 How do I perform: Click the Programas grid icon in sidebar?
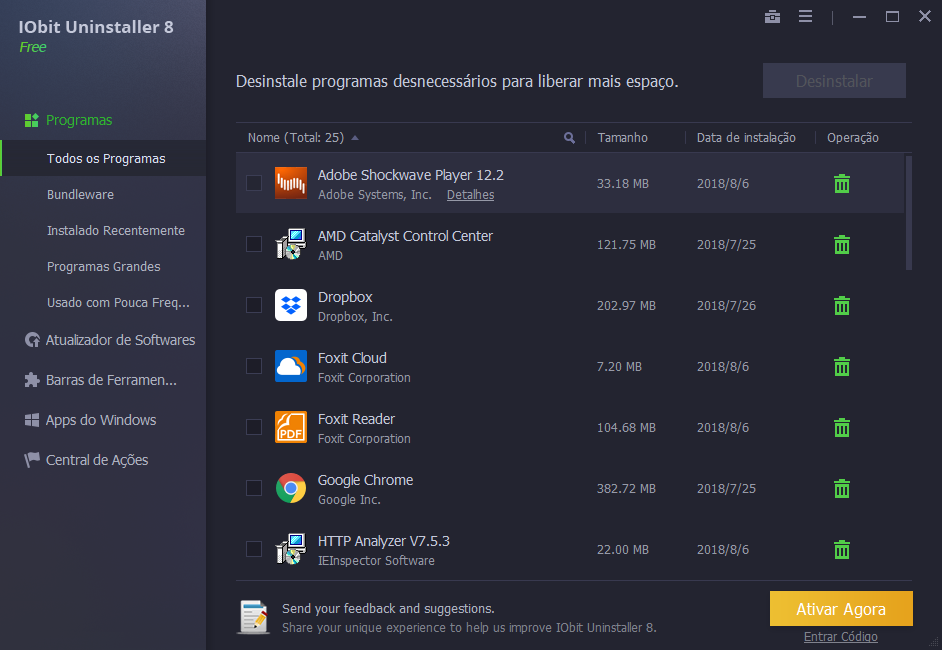click(x=31, y=120)
